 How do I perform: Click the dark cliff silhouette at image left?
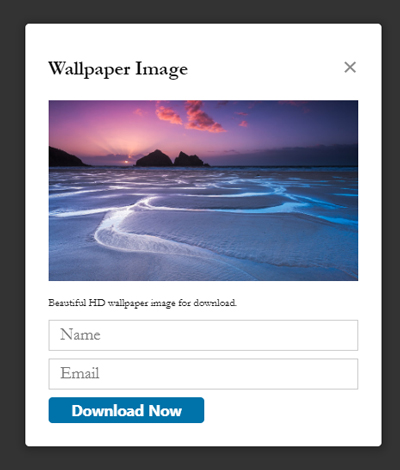[67, 157]
